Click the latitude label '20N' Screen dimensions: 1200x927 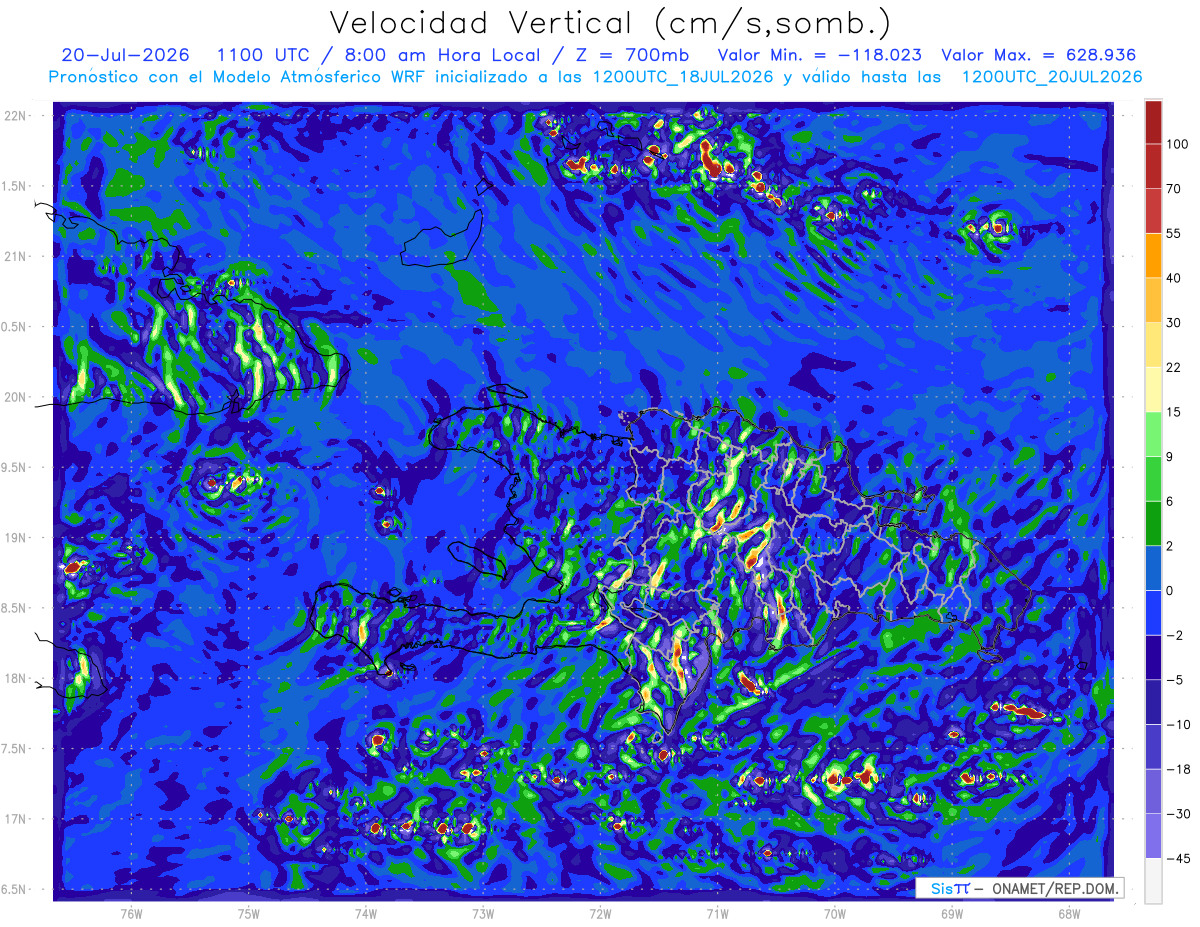point(17,397)
